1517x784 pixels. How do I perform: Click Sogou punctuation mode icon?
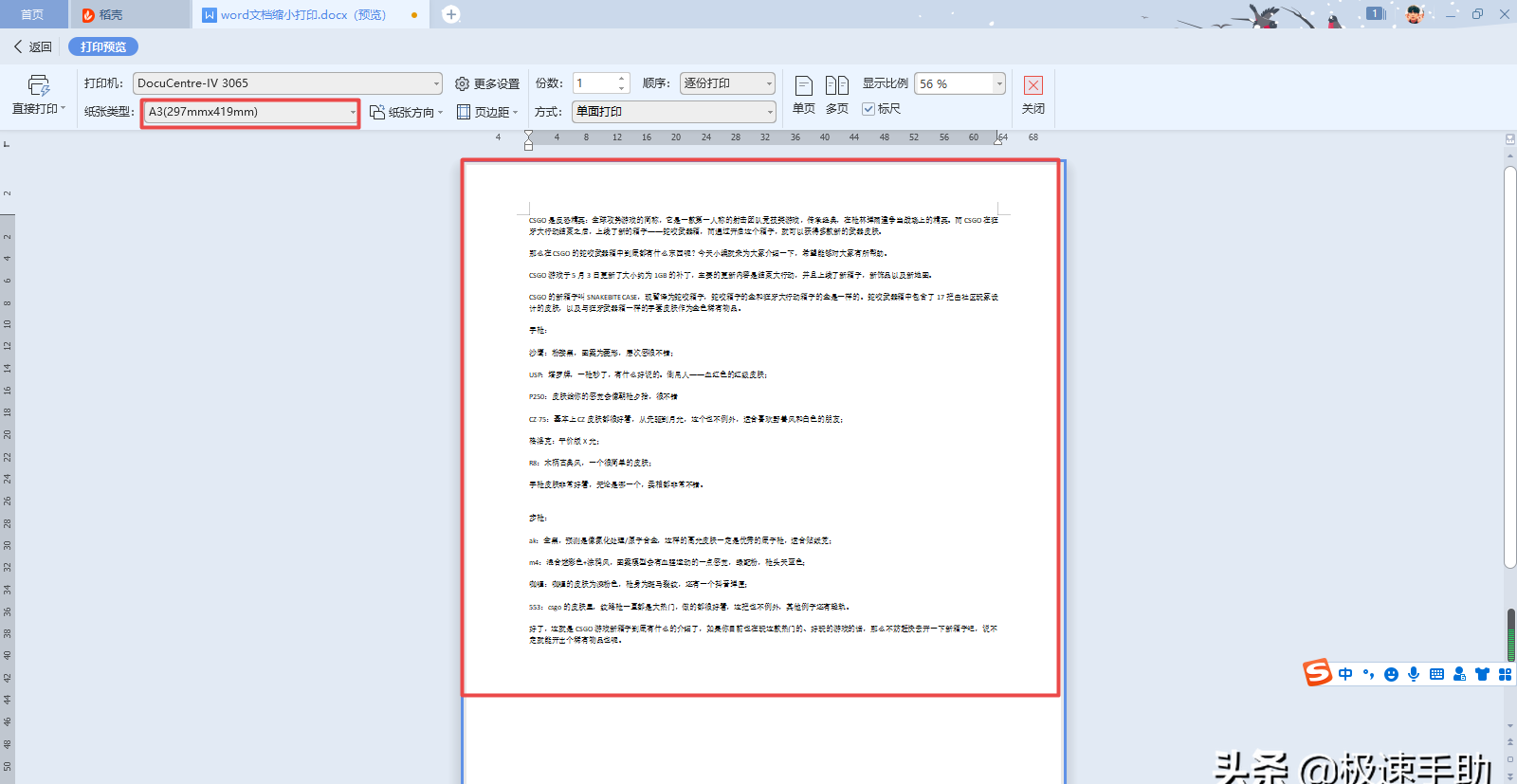click(x=1368, y=674)
